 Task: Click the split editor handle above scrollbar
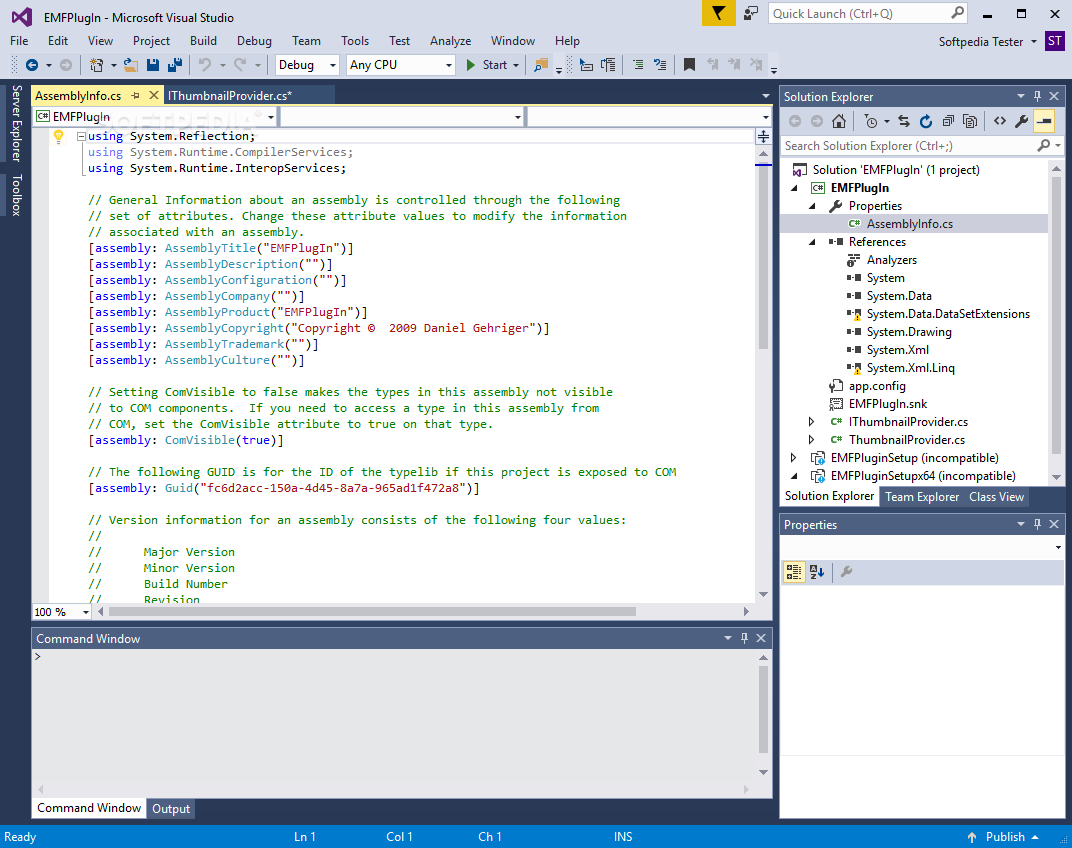pyautogui.click(x=764, y=137)
